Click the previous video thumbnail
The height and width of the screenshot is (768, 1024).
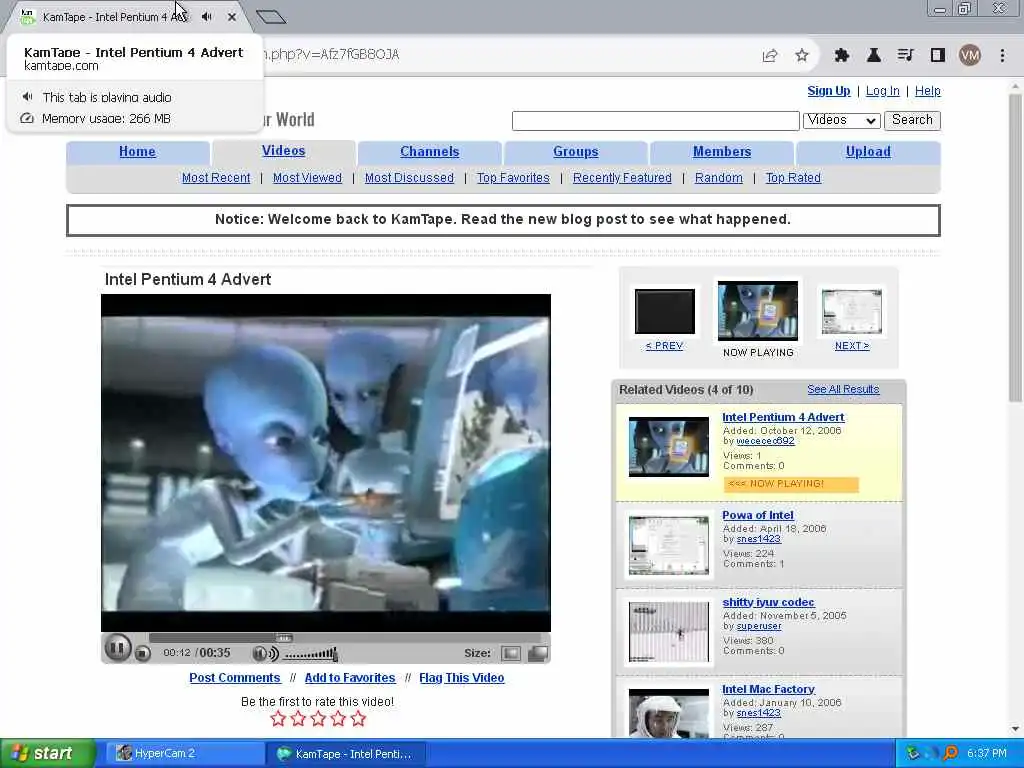(664, 311)
